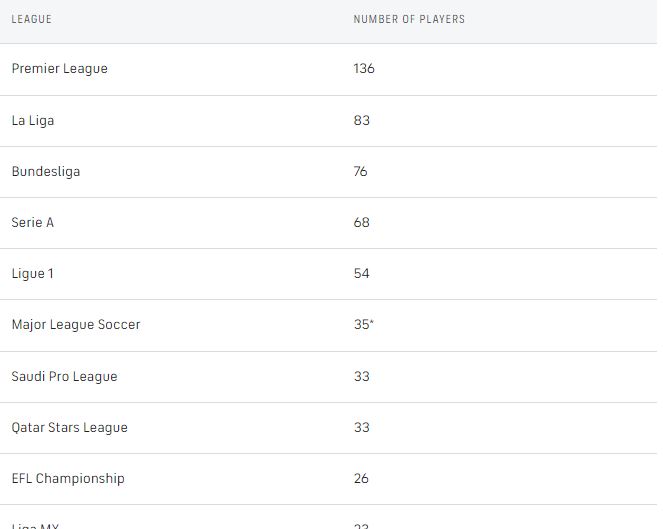Select the Premier League row label
Image resolution: width=663 pixels, height=529 pixels.
[60, 68]
